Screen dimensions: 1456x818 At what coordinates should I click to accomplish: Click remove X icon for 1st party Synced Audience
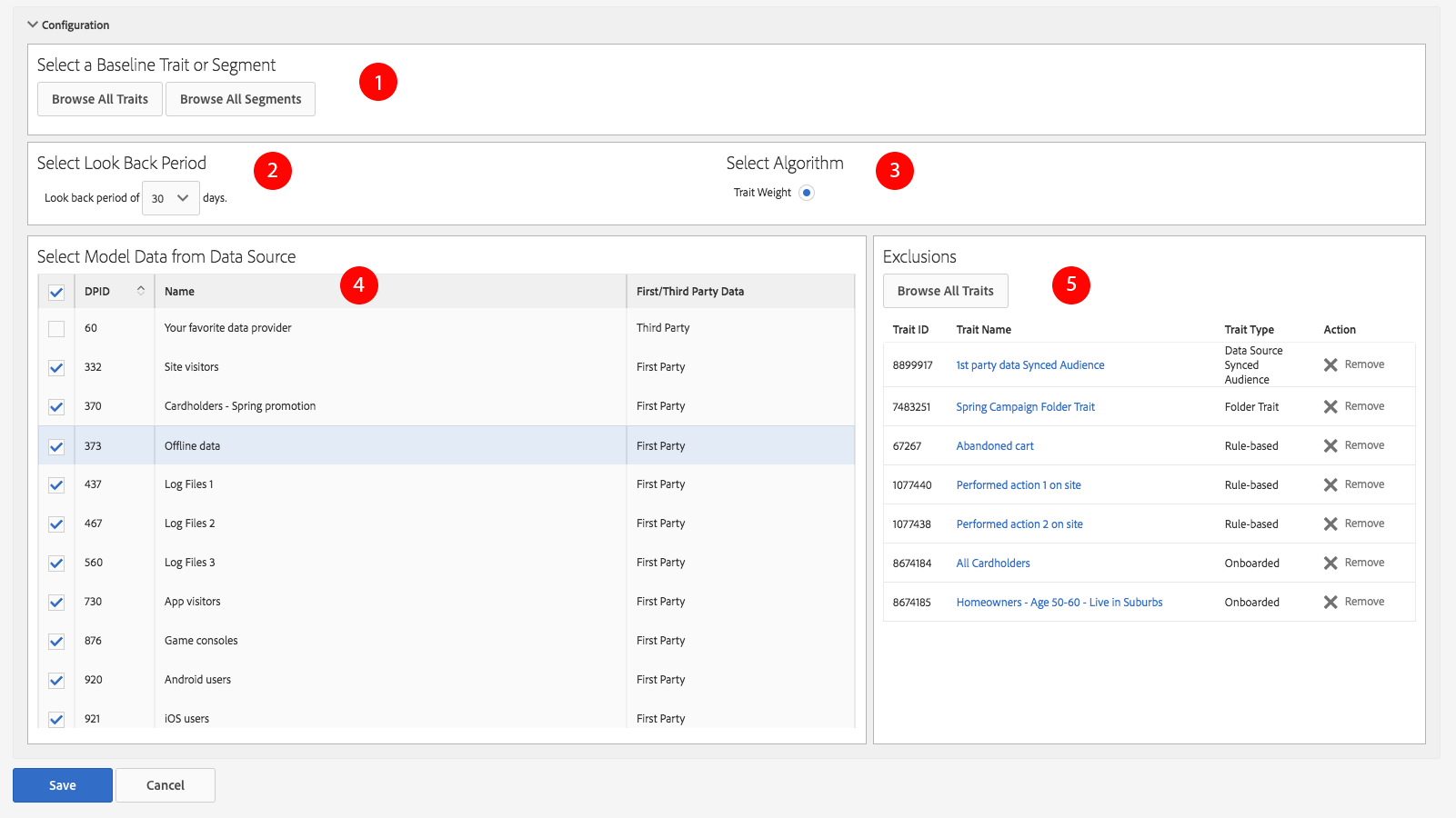1330,364
